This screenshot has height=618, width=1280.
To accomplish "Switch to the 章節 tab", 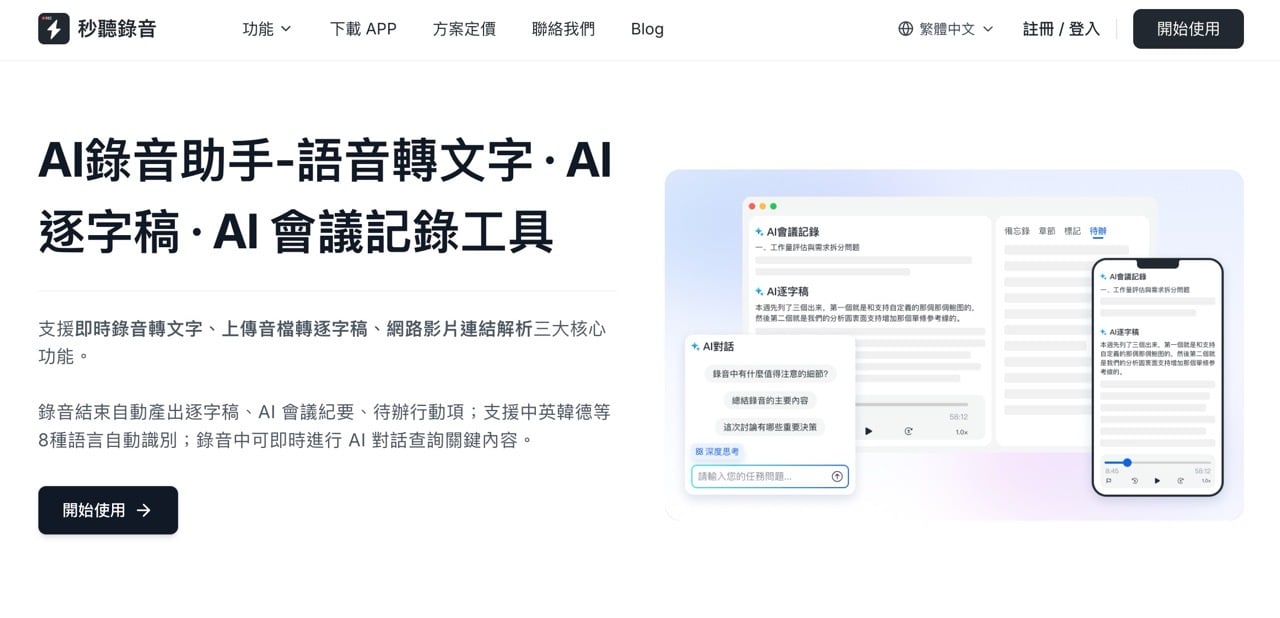I will pyautogui.click(x=1046, y=230).
